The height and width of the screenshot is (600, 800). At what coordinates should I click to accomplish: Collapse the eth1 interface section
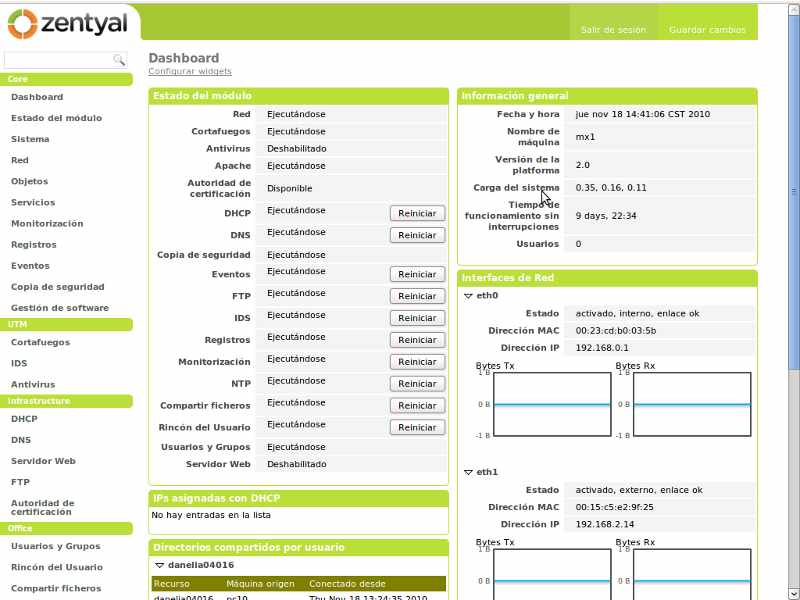(x=468, y=472)
